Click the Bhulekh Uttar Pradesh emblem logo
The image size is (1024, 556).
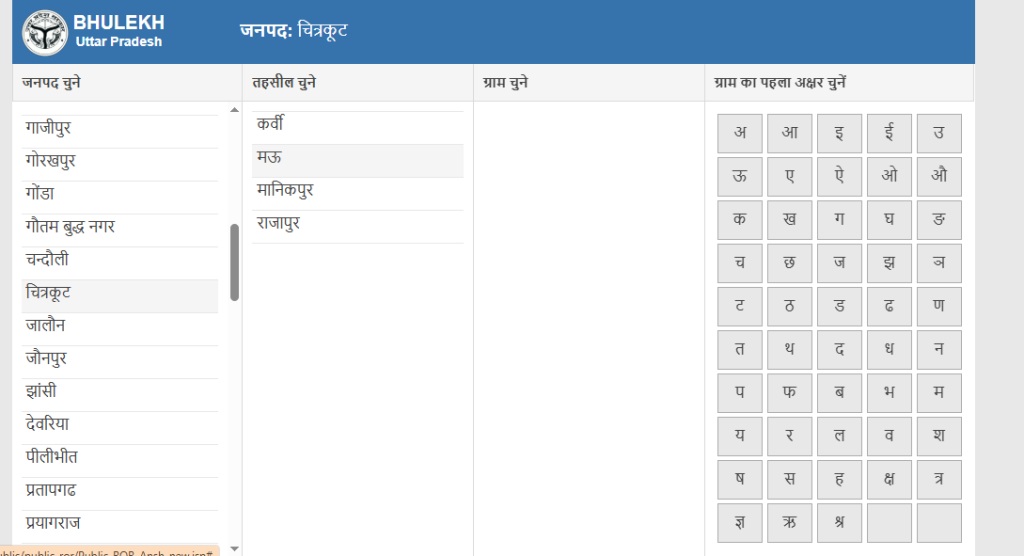click(x=44, y=32)
